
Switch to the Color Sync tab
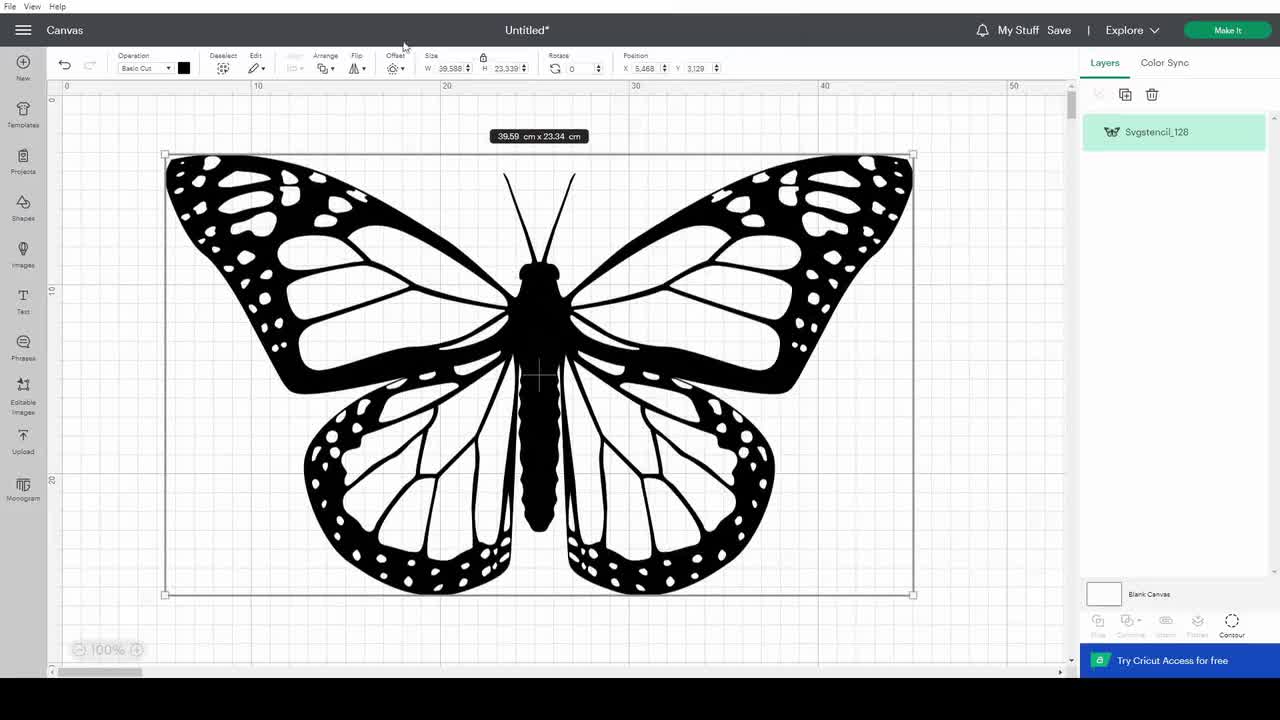(1164, 62)
